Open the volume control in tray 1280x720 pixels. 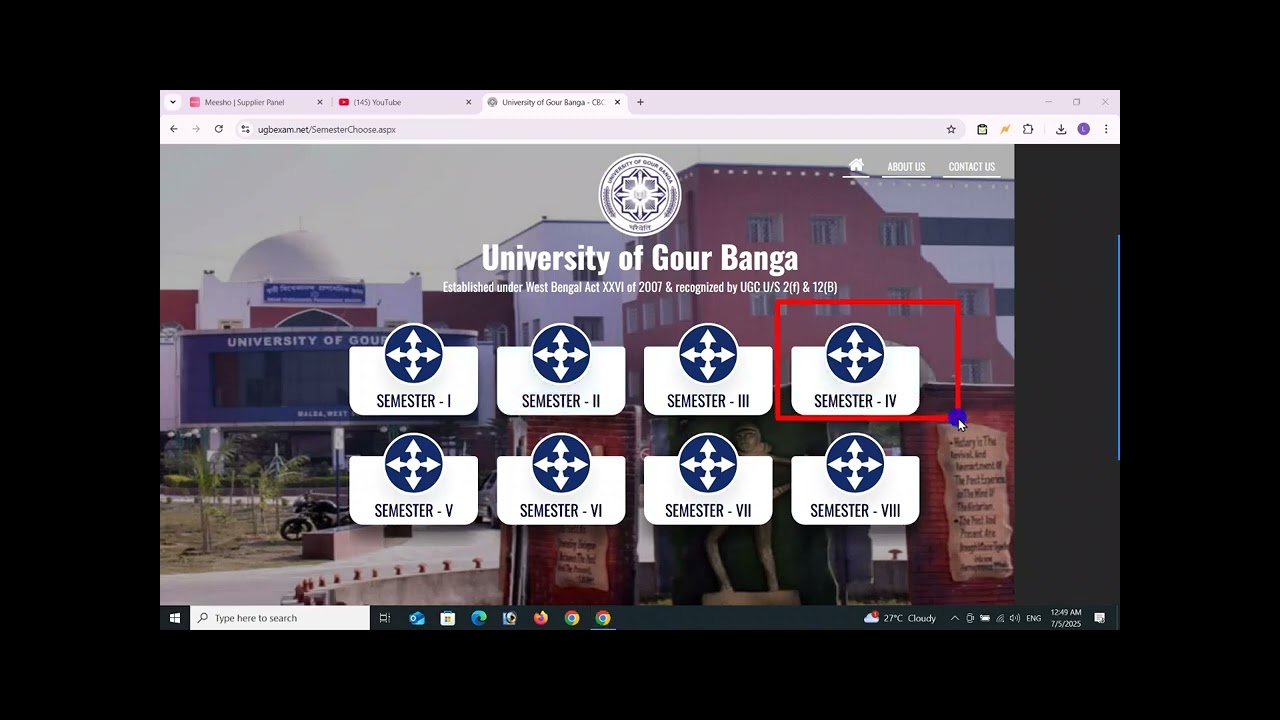coord(1015,618)
